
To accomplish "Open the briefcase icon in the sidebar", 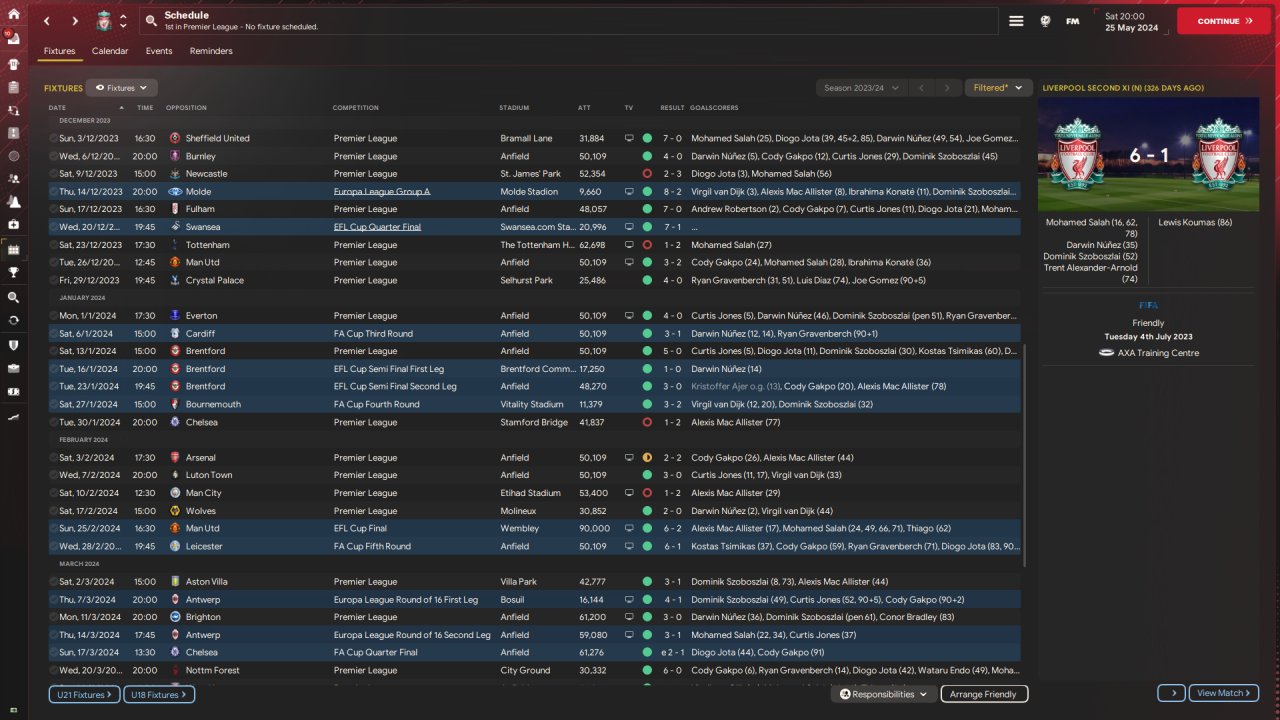I will coord(14,367).
